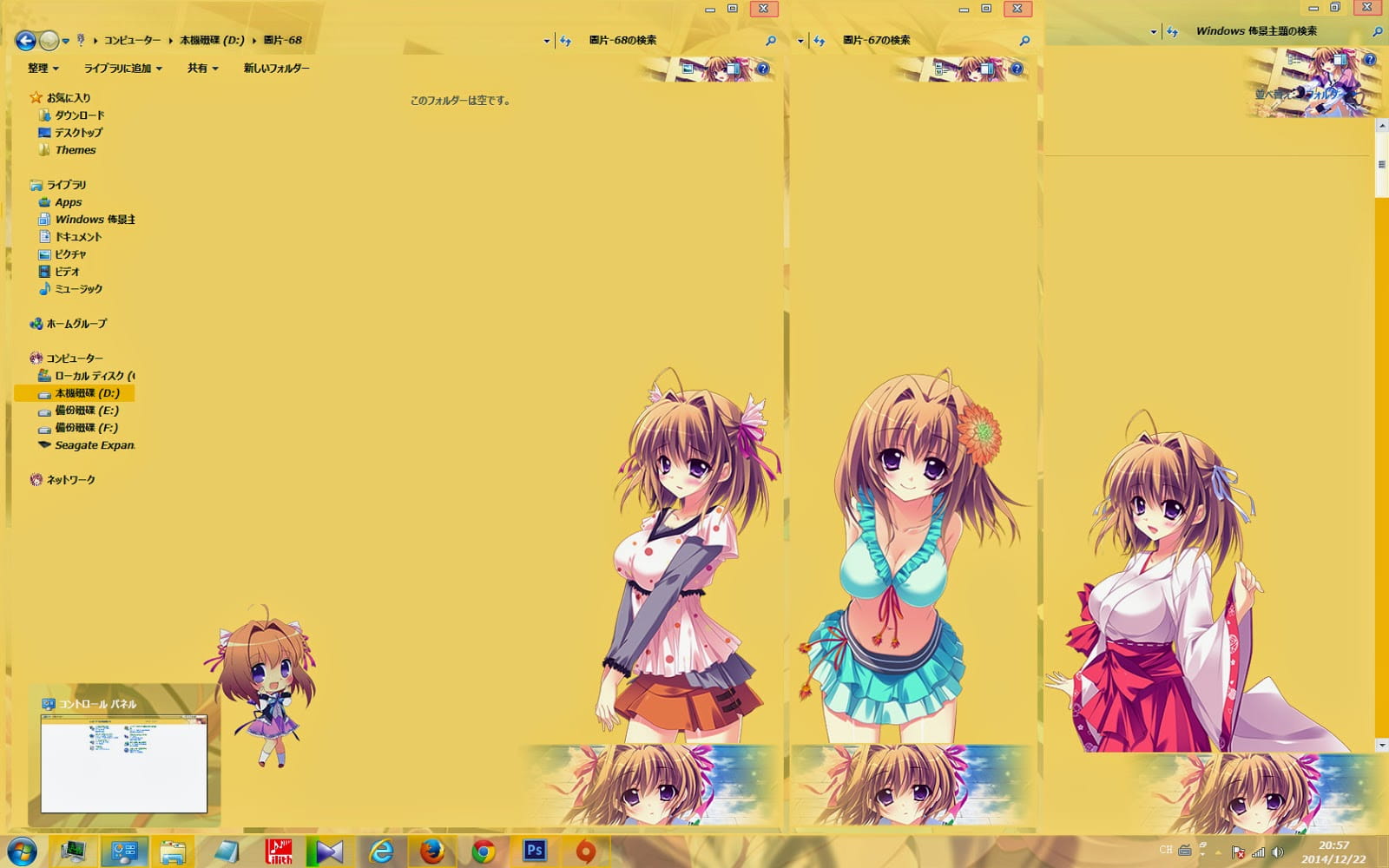Launch the Lilith music player
Screen dimensions: 1389x868
pyautogui.click(x=276, y=852)
